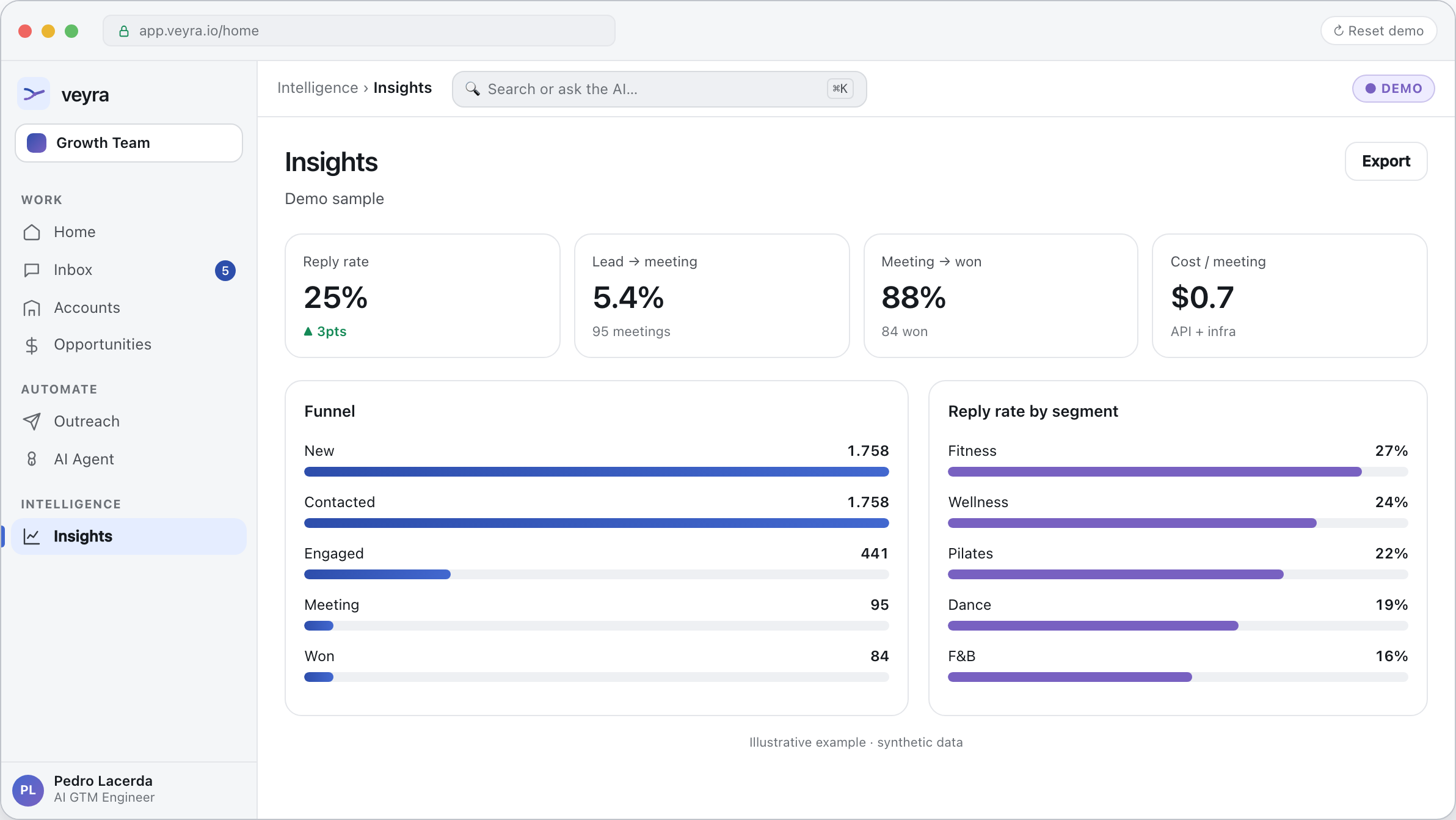The image size is (1456, 820).
Task: Click the "API + infra" text
Action: coord(1203,331)
